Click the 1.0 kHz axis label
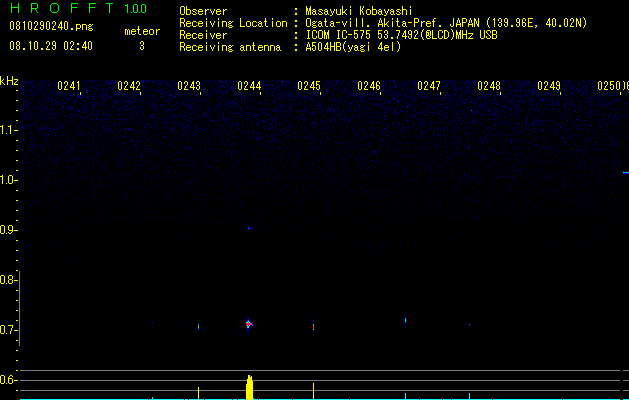Screen dimensions: 629x400 point(9,180)
